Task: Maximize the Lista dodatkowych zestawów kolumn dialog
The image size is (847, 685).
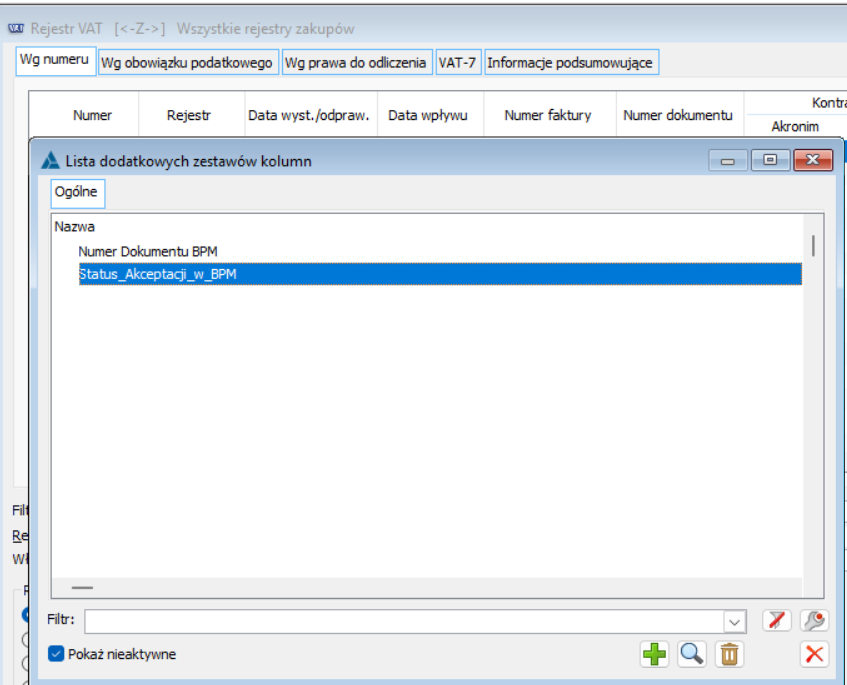Action: (x=770, y=160)
